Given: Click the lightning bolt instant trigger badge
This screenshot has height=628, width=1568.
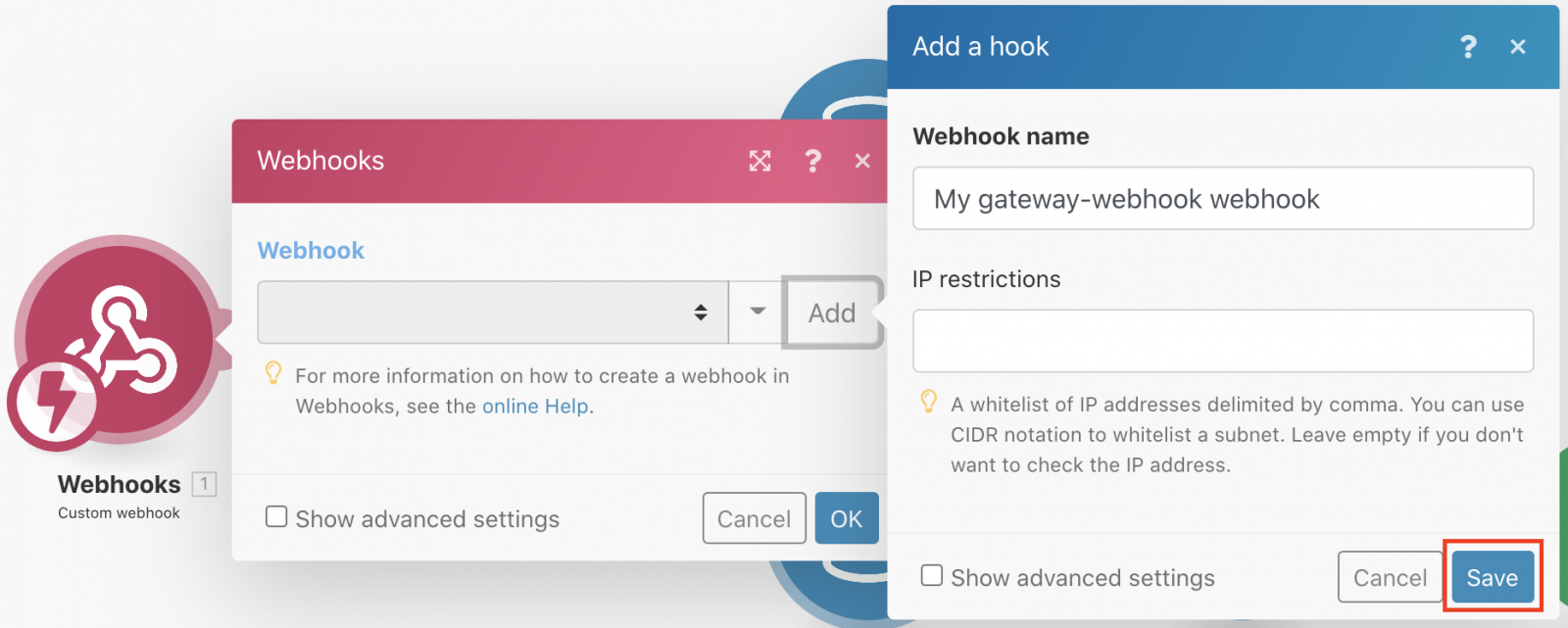Looking at the screenshot, I should pyautogui.click(x=53, y=403).
